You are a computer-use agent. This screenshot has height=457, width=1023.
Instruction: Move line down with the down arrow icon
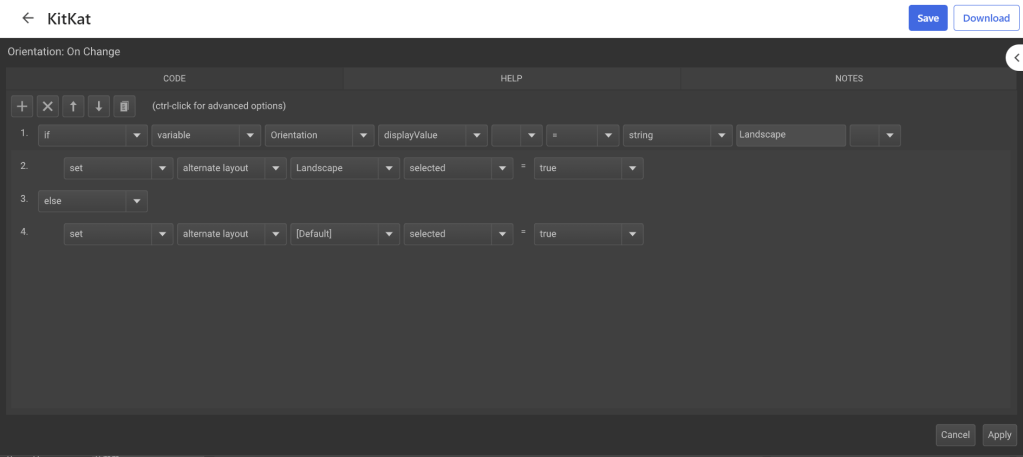pyautogui.click(x=98, y=106)
